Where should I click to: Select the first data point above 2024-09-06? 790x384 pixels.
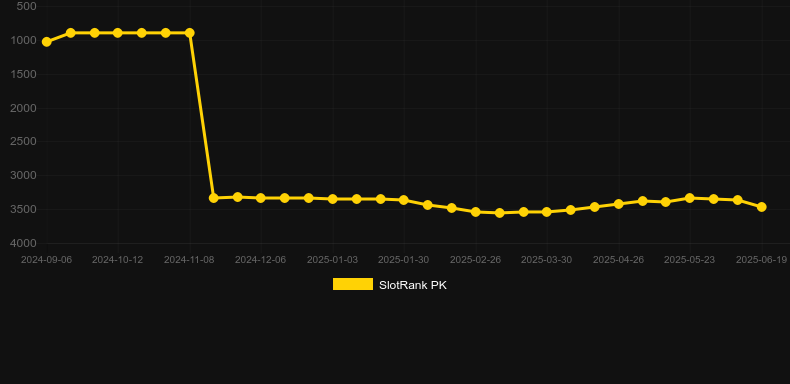coord(46,42)
